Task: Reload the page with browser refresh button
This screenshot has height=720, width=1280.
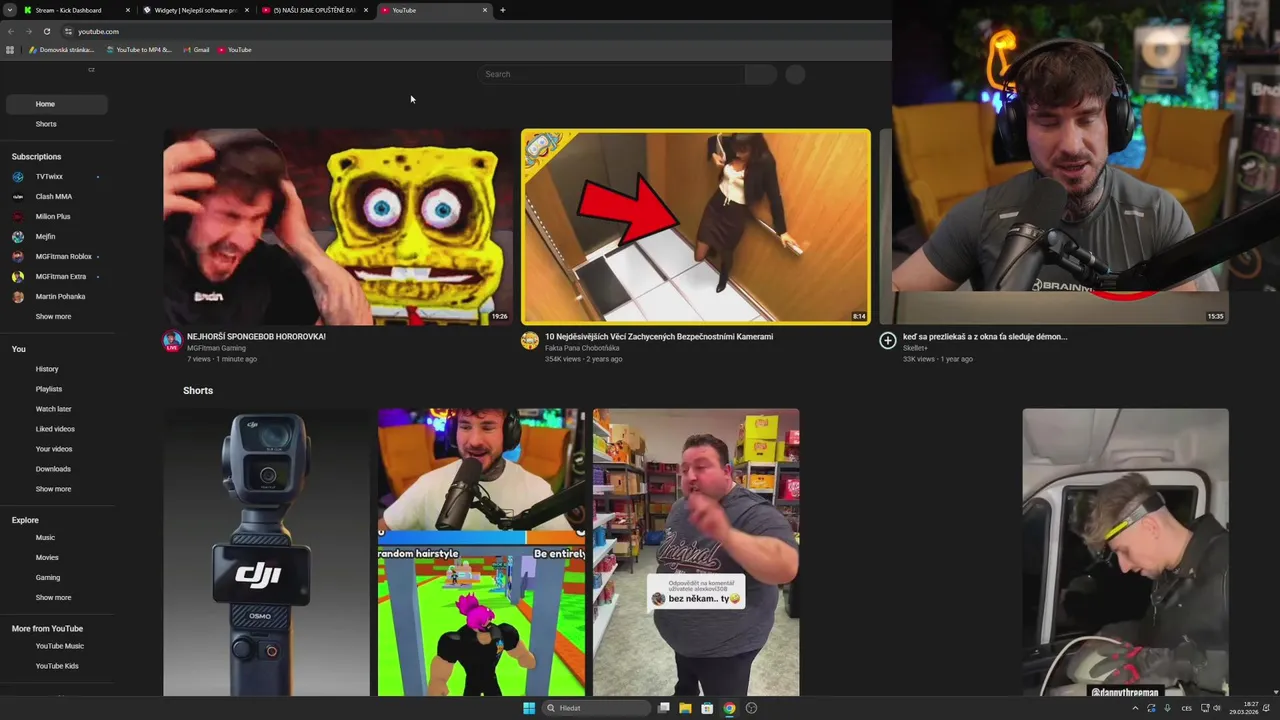Action: (46, 31)
